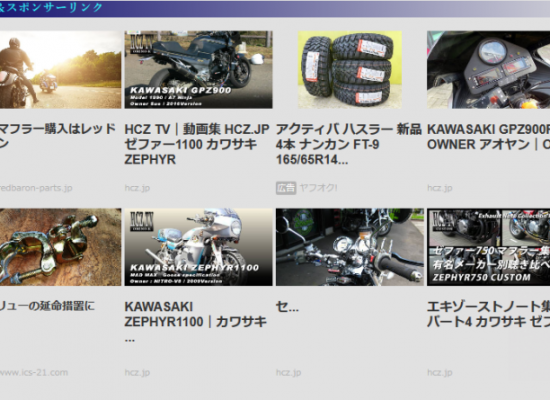This screenshot has height=400, width=550.
Task: Click the ヤフオク! advertiser label
Action: (318, 188)
